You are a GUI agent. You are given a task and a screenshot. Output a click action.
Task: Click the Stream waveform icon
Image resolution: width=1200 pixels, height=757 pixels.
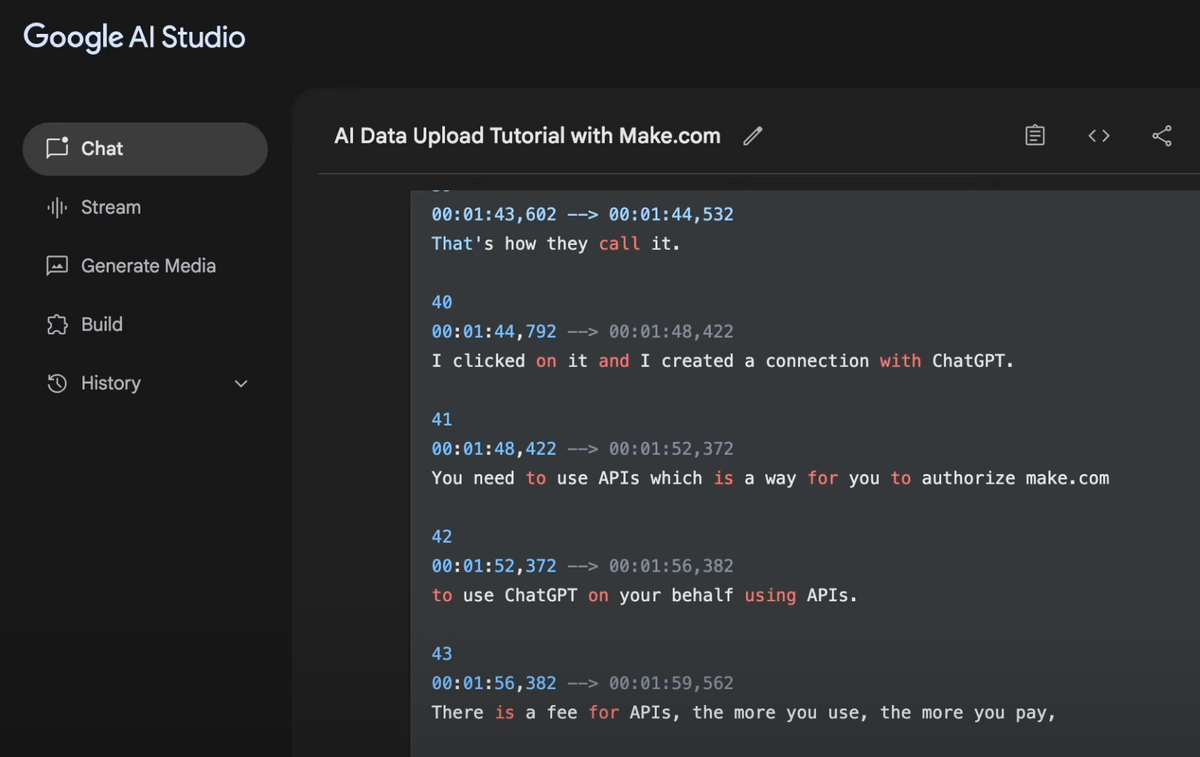57,207
